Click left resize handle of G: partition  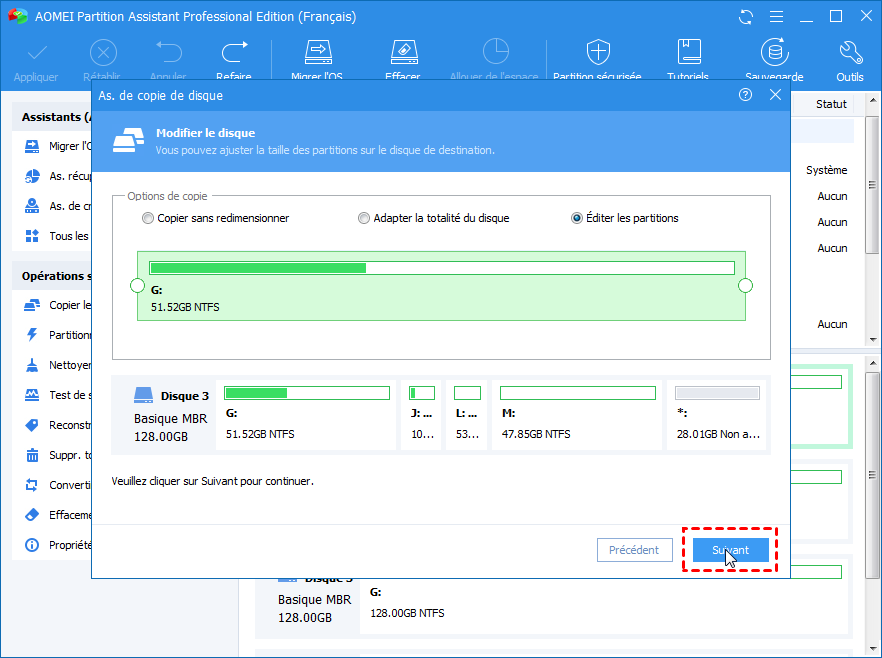[x=137, y=286]
